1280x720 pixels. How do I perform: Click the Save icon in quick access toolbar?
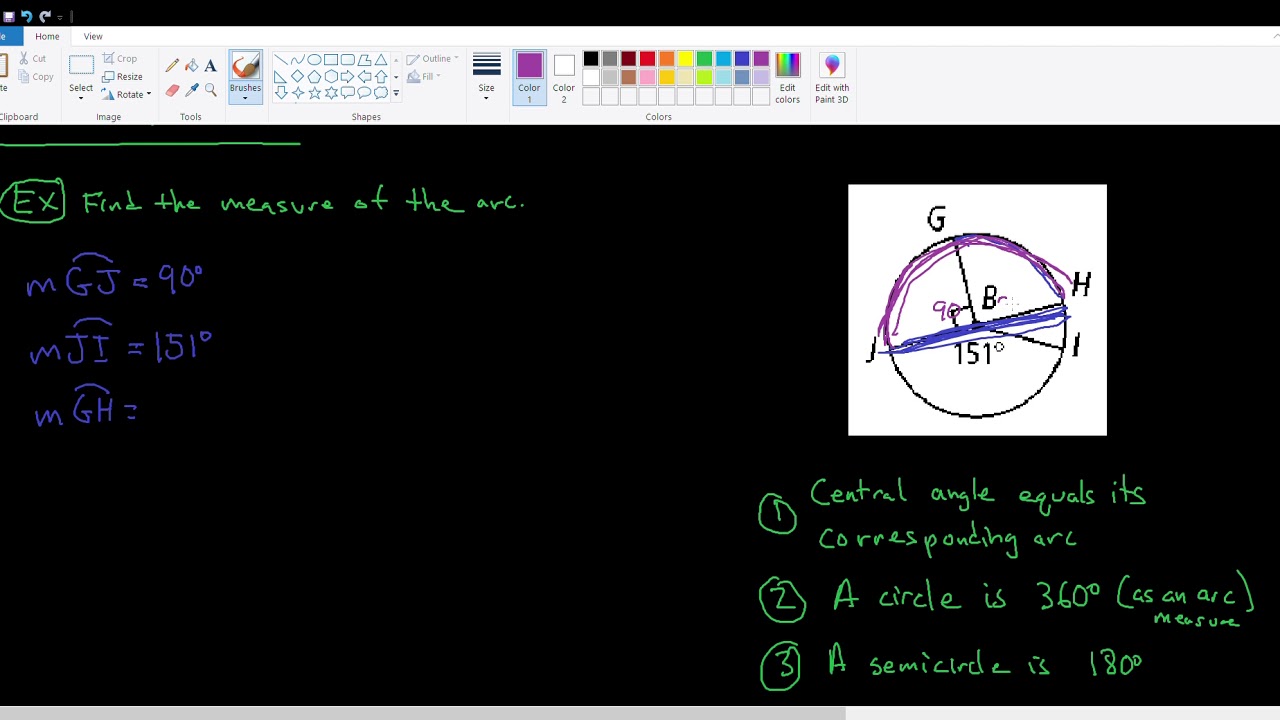click(9, 16)
